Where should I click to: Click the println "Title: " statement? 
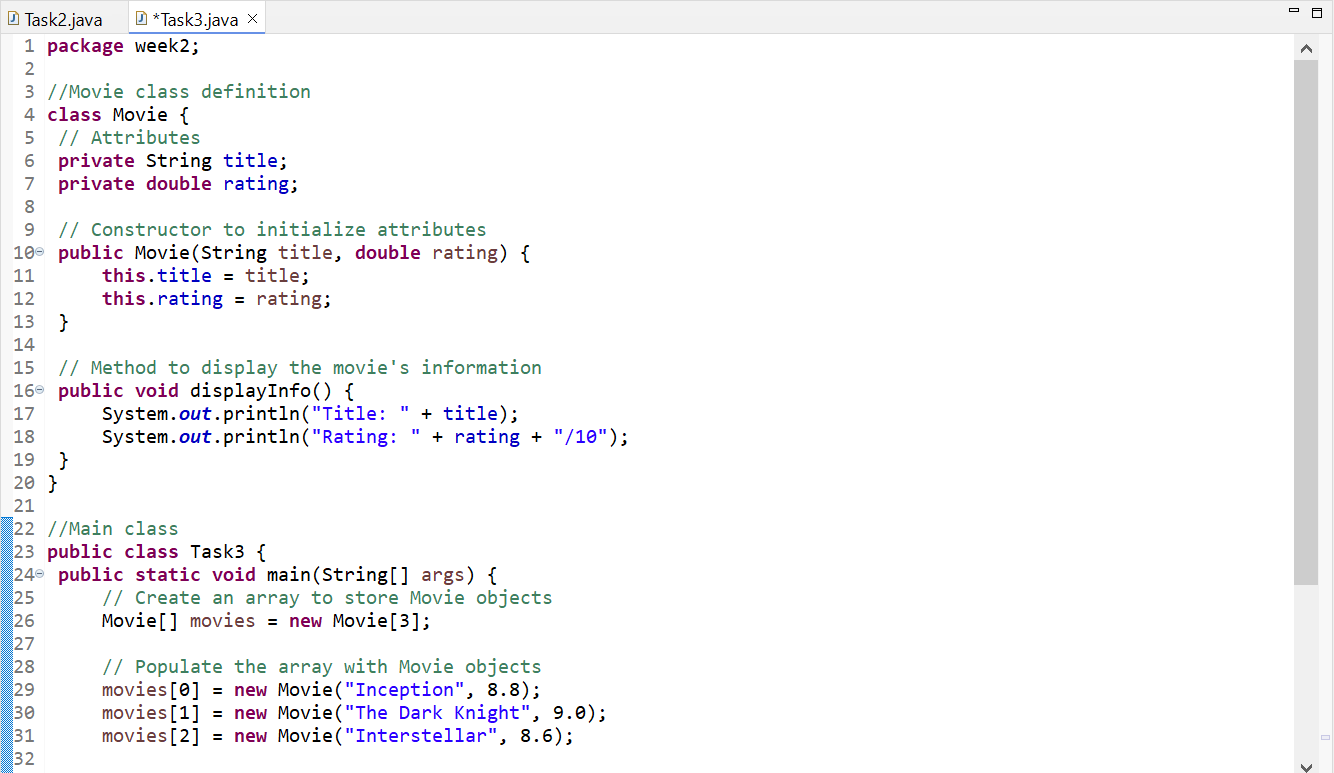[x=311, y=414]
